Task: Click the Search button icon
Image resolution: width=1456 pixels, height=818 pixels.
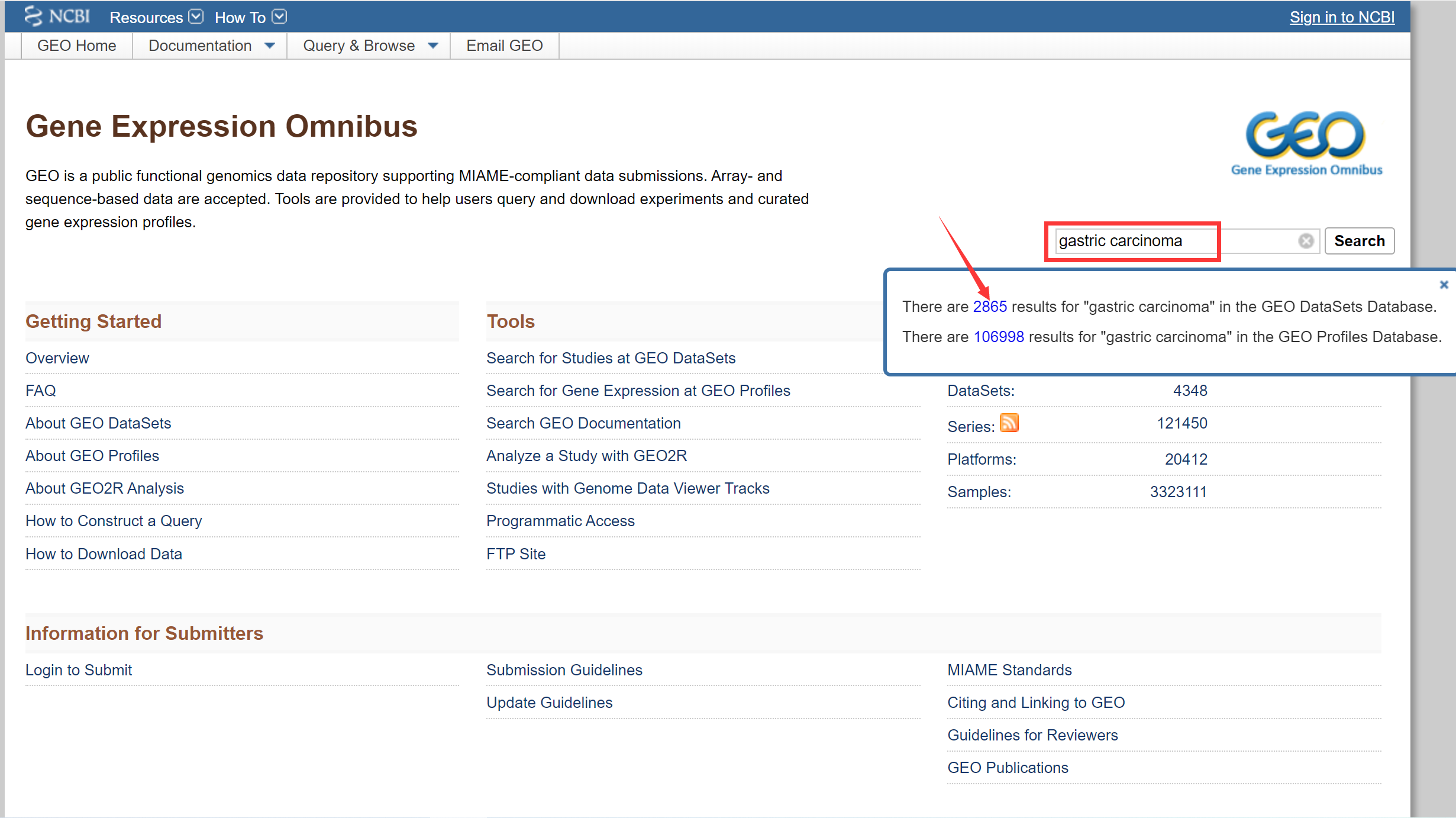Action: point(1361,241)
